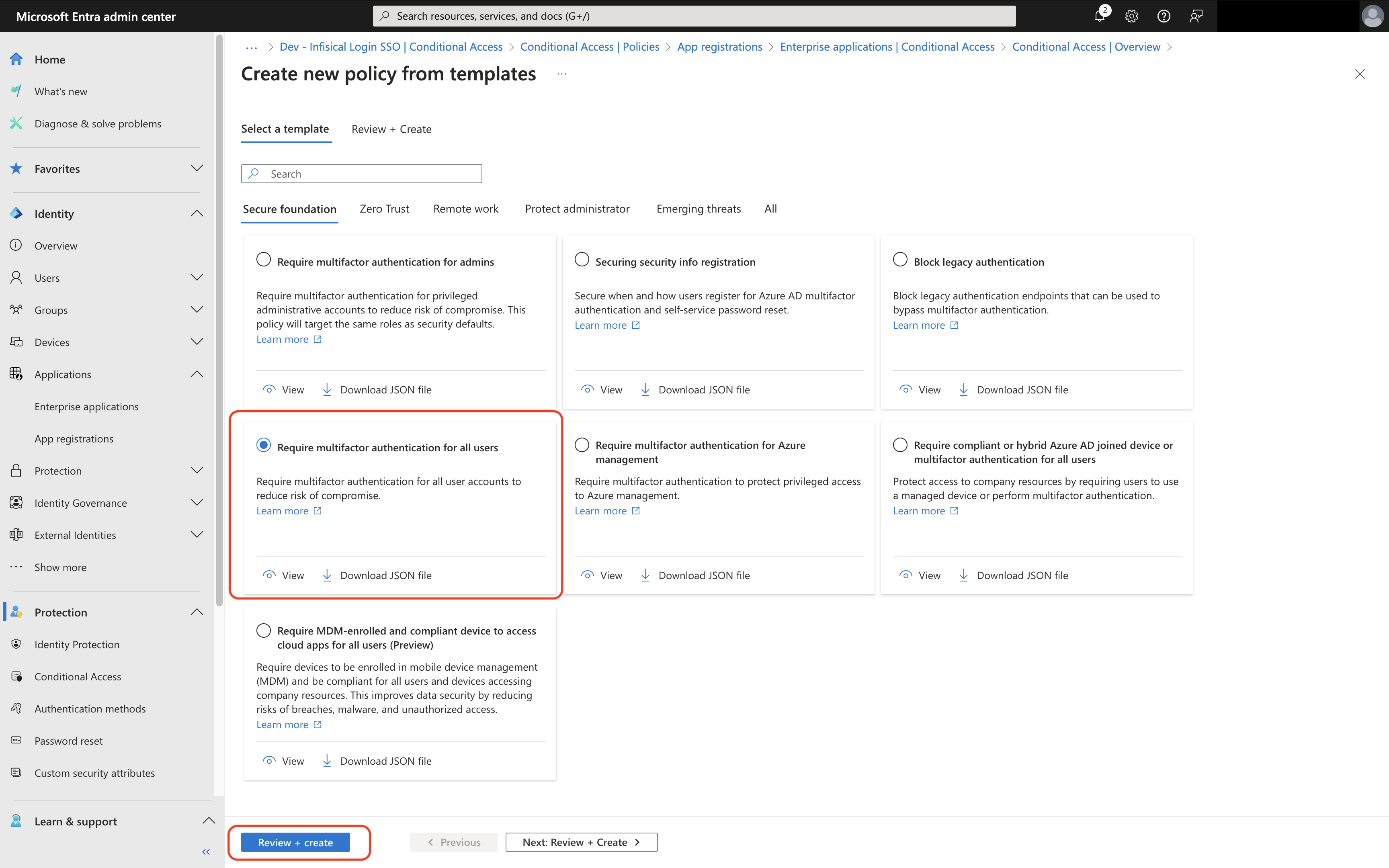Open the App registrations breadcrumb link

(720, 47)
